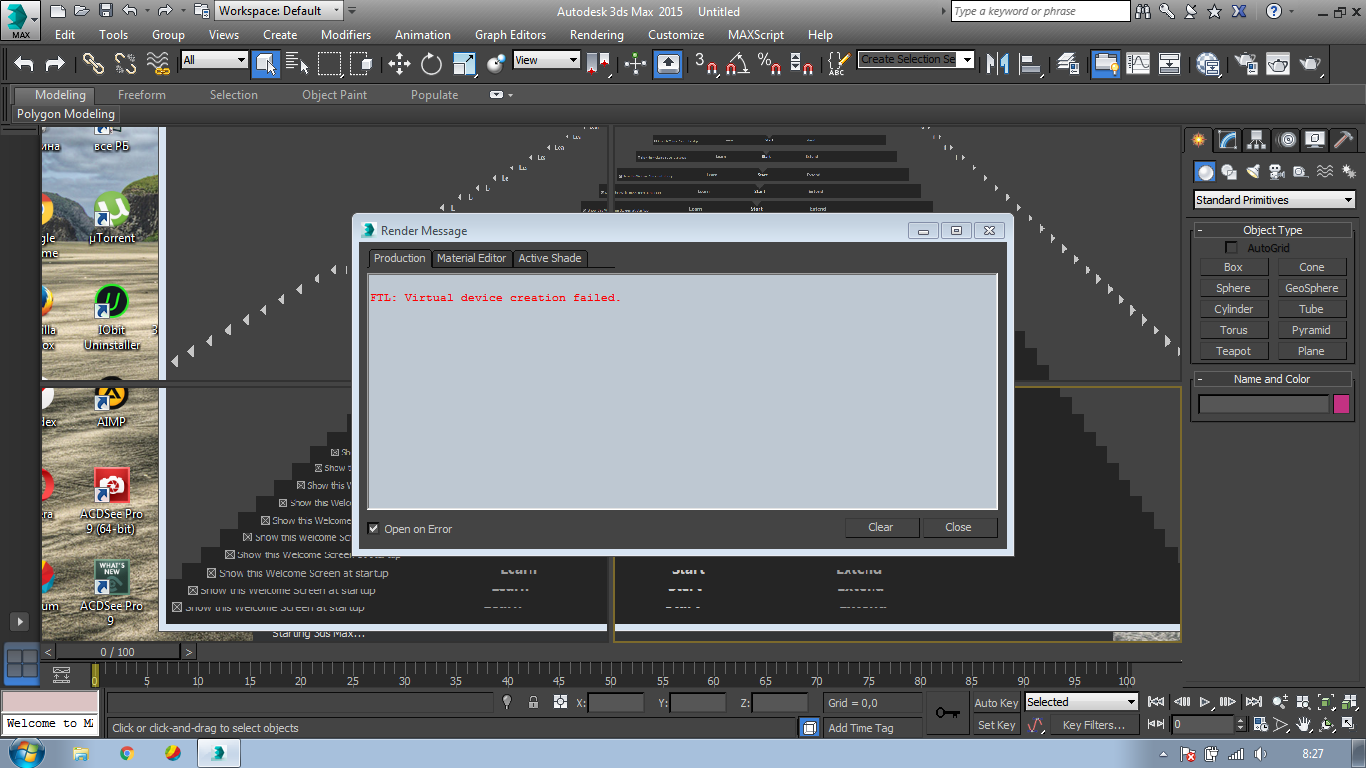Click the Polygon Modeling panel button
This screenshot has height=768, width=1366.
coord(66,114)
